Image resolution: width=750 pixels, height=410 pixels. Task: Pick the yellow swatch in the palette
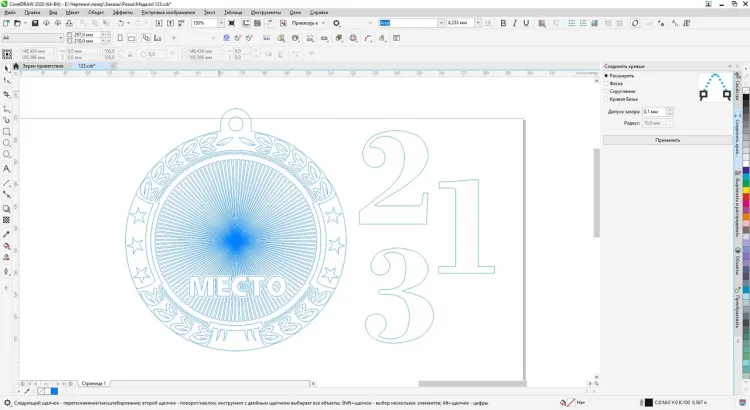click(x=746, y=190)
